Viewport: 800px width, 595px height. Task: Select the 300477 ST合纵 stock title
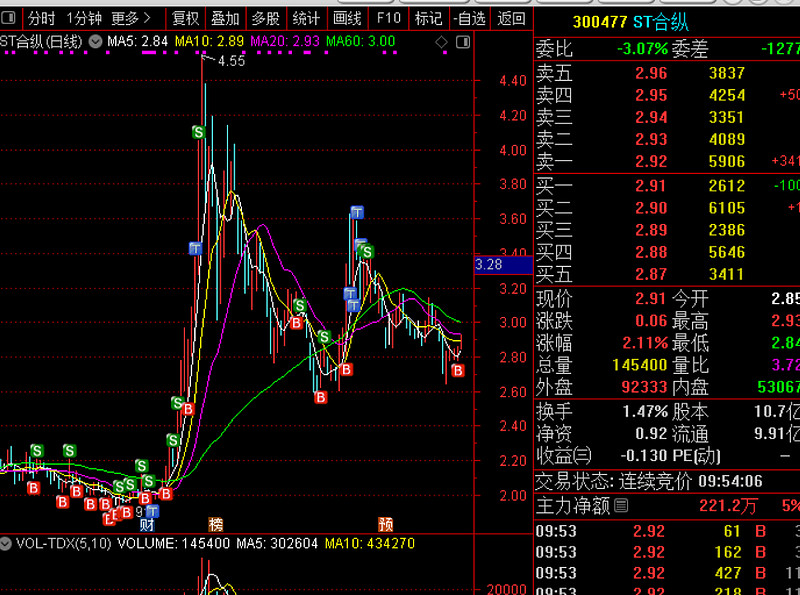tap(630, 22)
